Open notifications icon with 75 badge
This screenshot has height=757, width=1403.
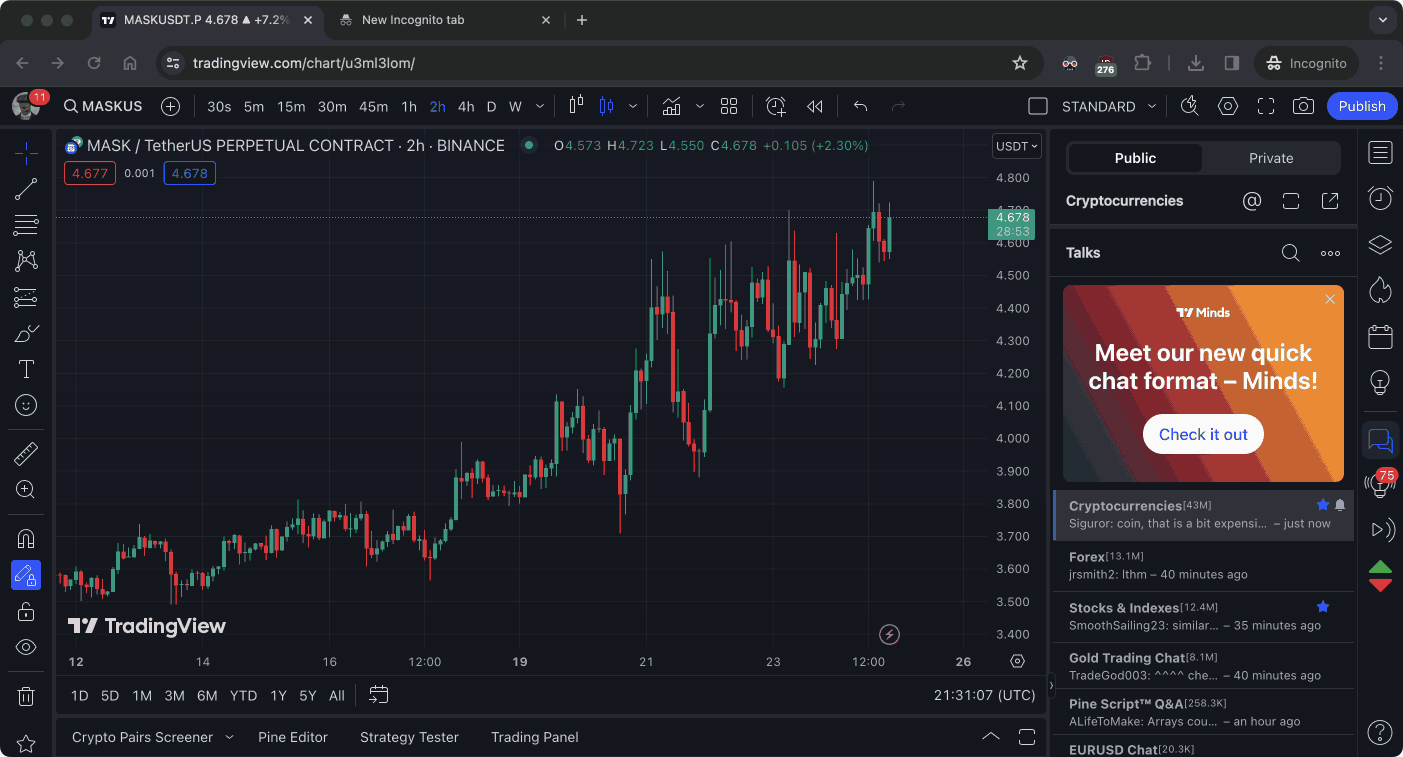(1380, 485)
